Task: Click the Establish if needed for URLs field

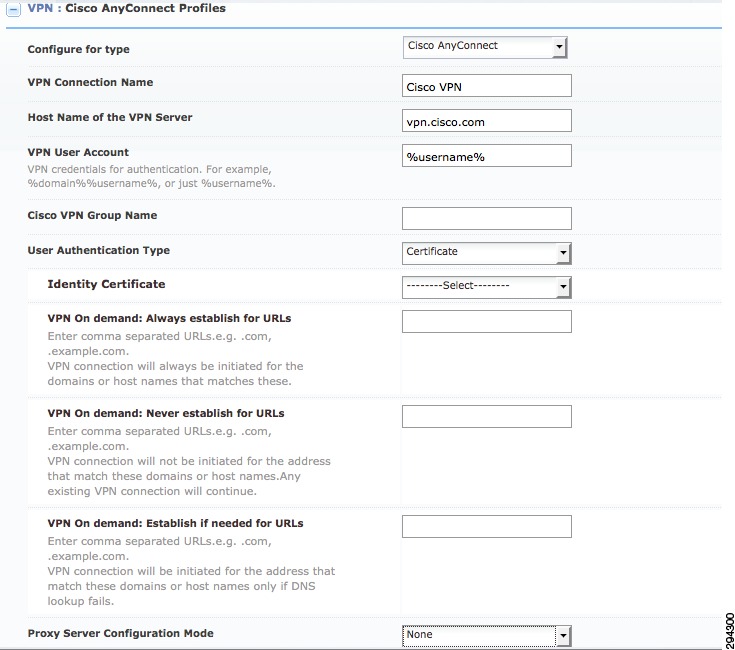Action: [x=487, y=527]
